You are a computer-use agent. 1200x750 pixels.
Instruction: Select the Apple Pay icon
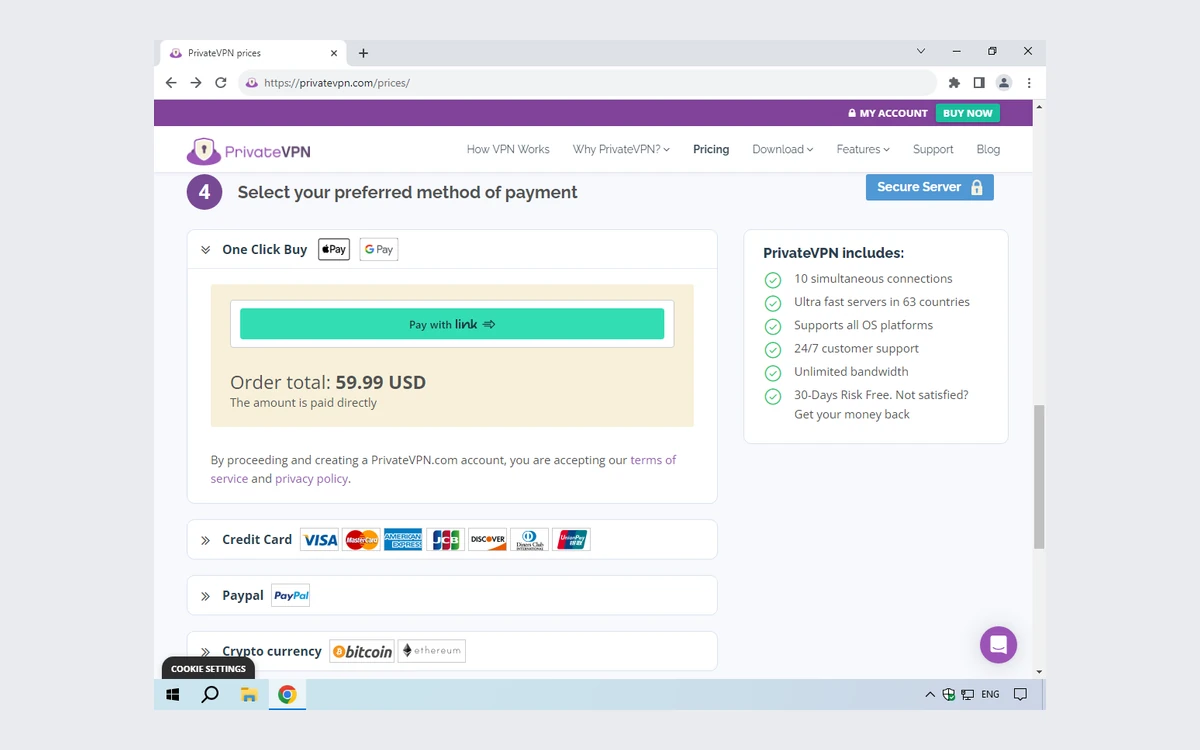coord(334,250)
